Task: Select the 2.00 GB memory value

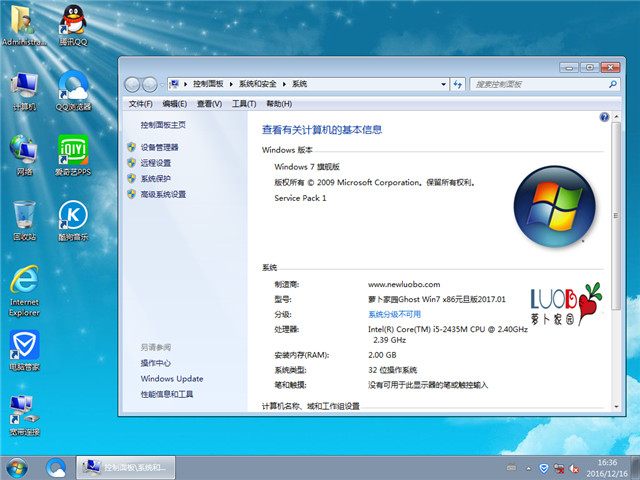Action: tap(382, 355)
